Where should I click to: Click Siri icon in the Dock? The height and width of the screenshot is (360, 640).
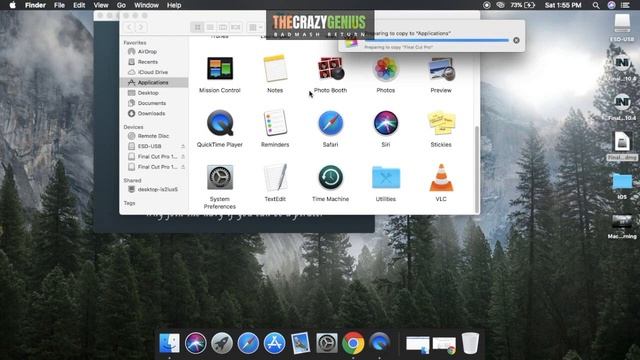coord(196,343)
